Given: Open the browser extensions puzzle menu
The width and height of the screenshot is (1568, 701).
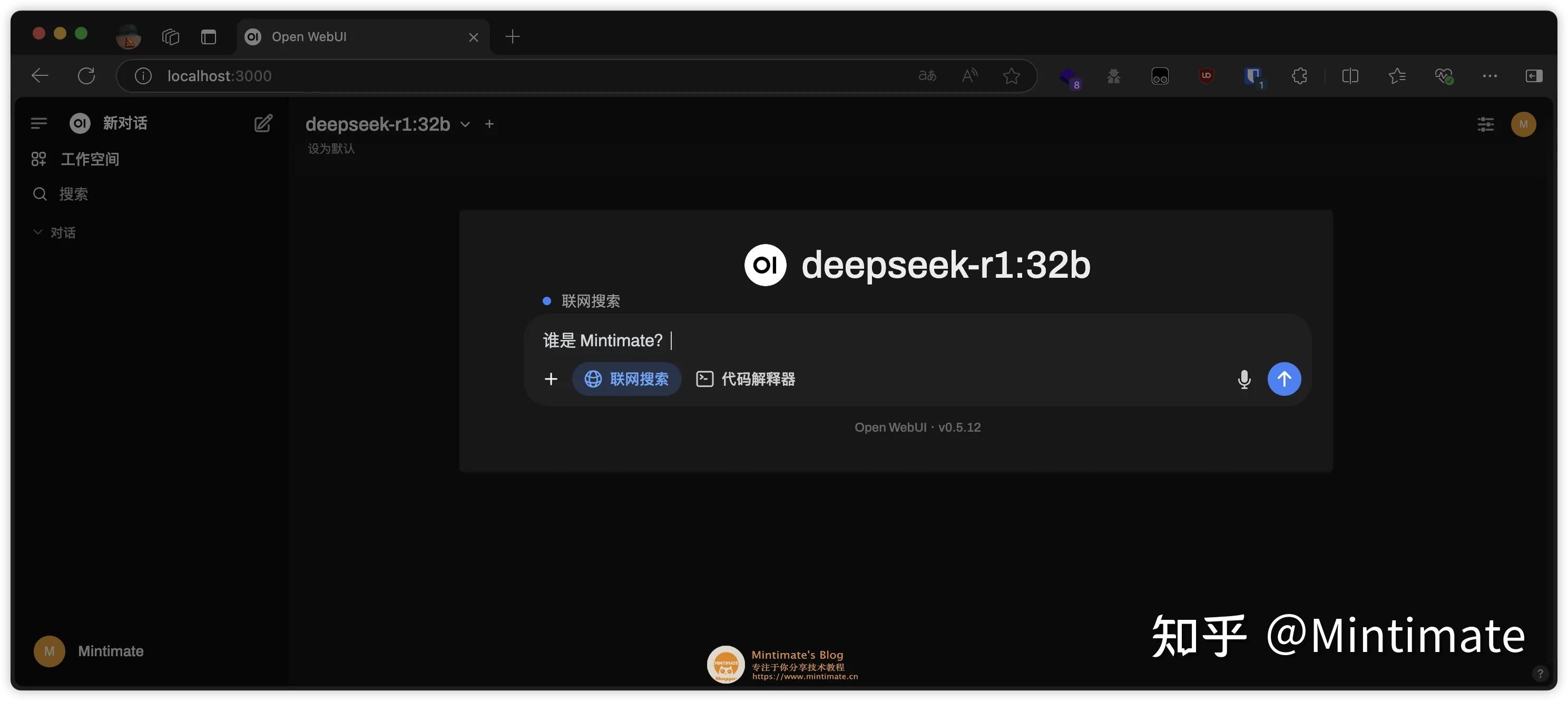Looking at the screenshot, I should (1300, 75).
